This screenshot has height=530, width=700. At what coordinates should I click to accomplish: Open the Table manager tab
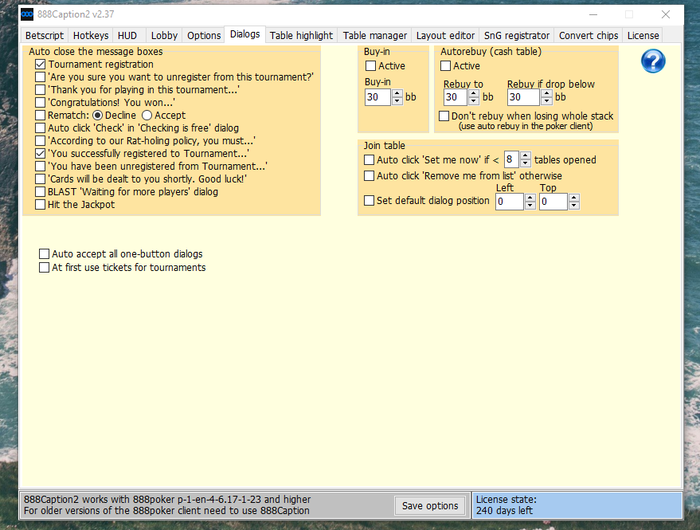click(x=375, y=36)
